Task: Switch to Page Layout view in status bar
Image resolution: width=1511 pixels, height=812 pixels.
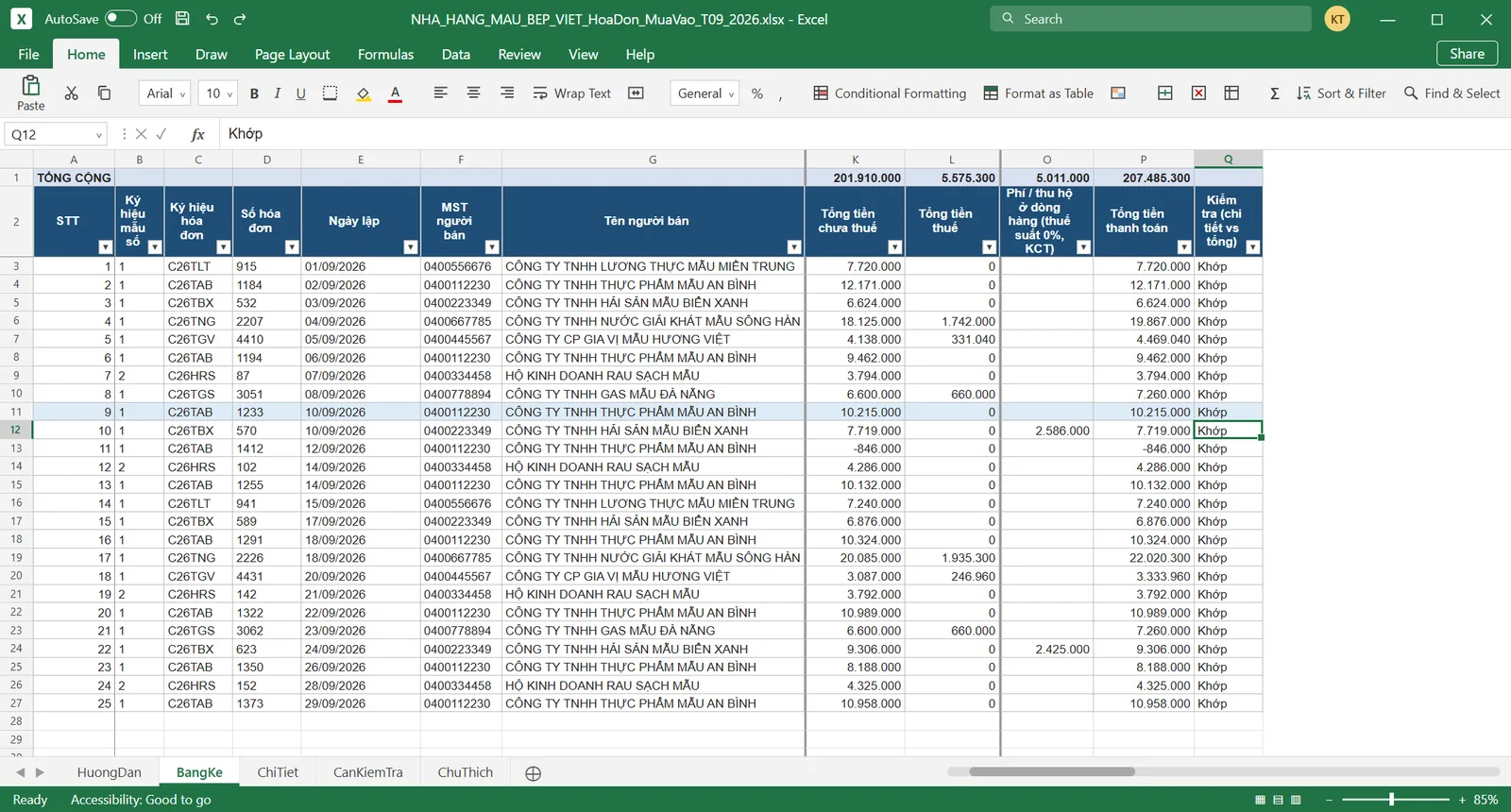Action: click(1278, 800)
